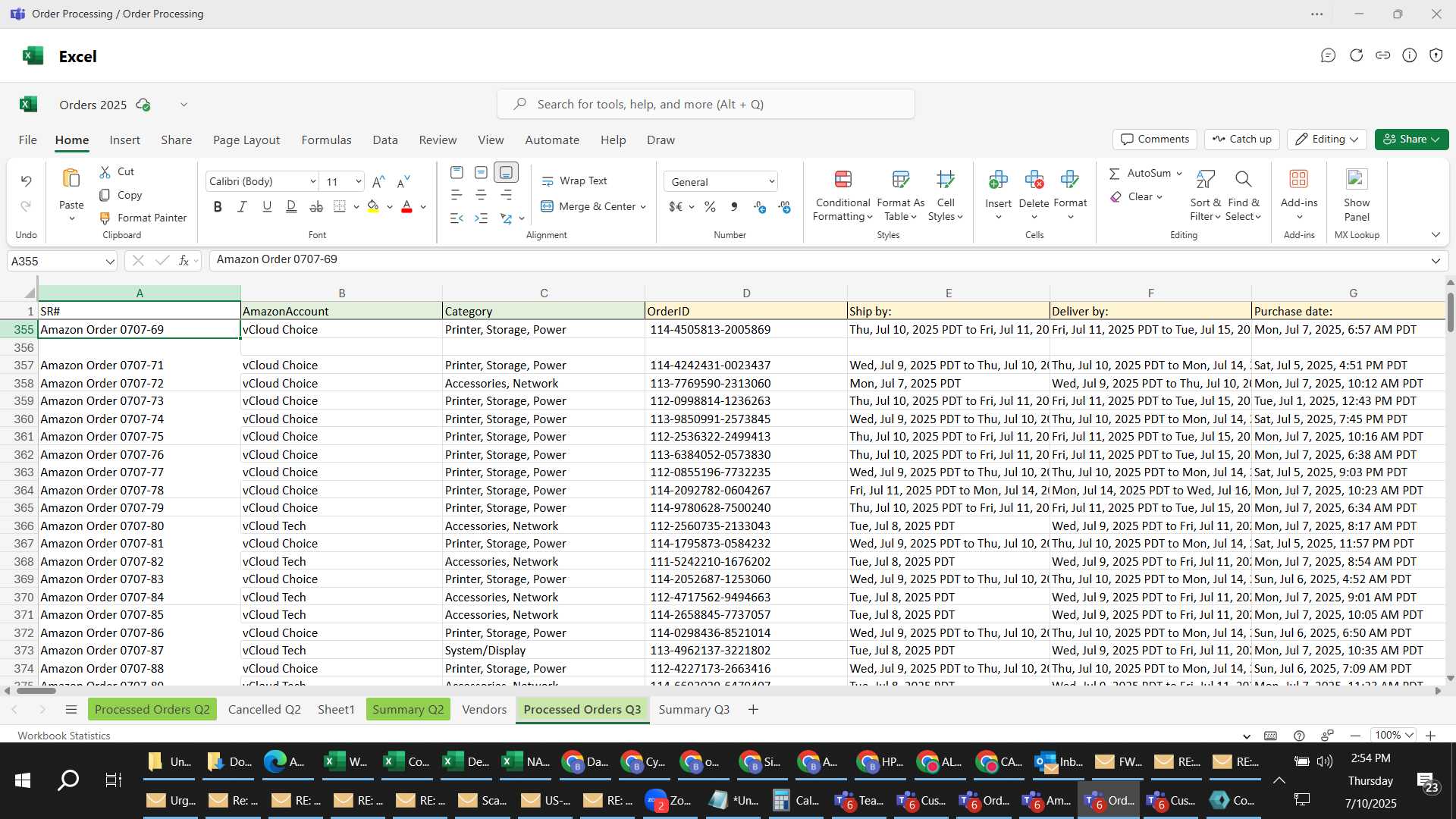Click the Cell Styles icon
Viewport: 1456px width, 819px height.
(x=945, y=180)
